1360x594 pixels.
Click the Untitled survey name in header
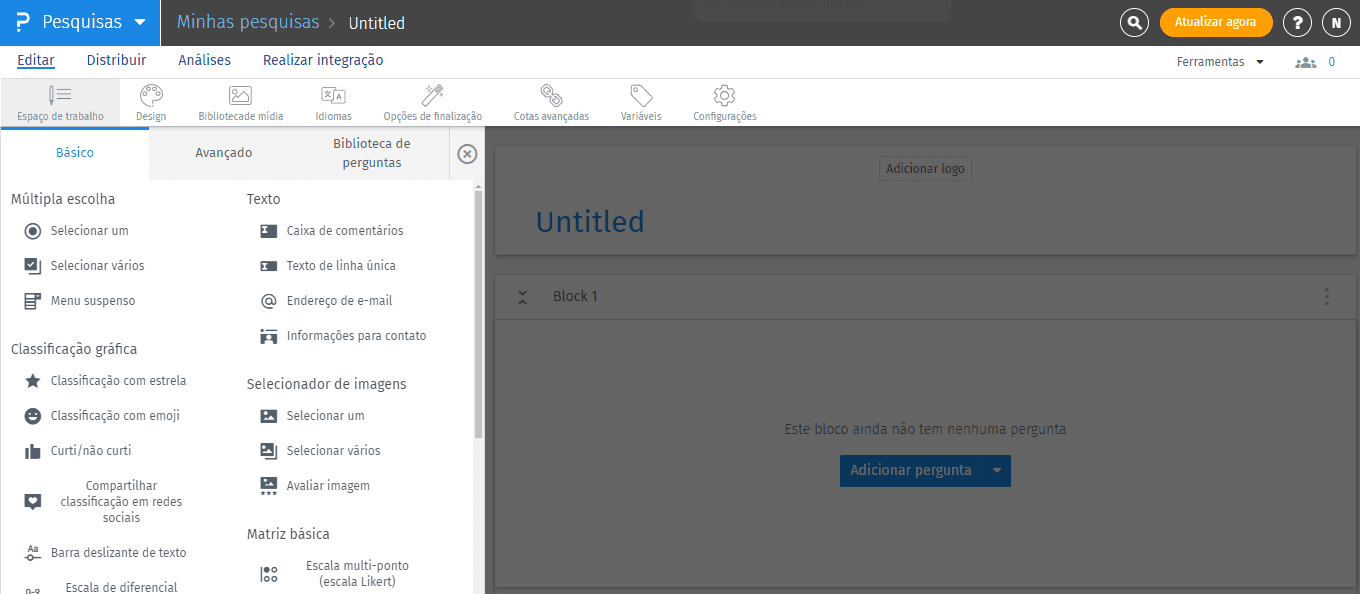pos(377,23)
